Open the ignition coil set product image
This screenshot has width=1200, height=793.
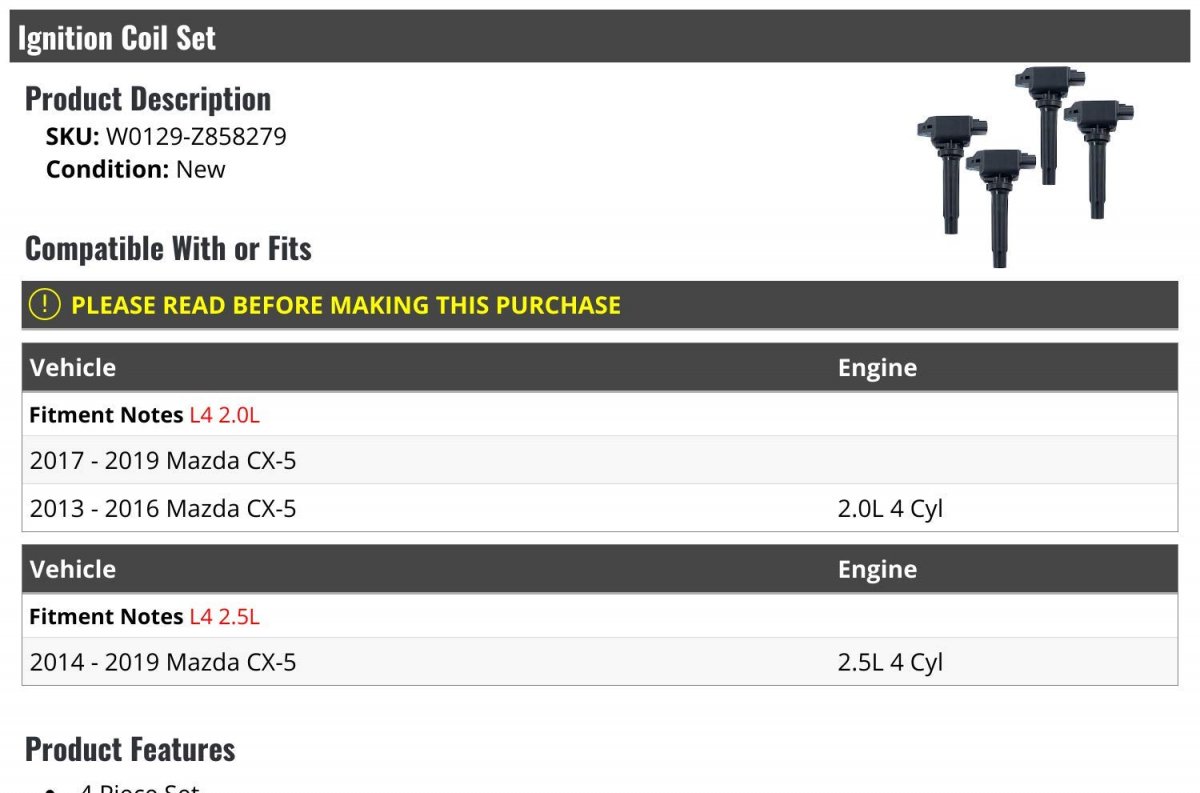(x=1025, y=166)
